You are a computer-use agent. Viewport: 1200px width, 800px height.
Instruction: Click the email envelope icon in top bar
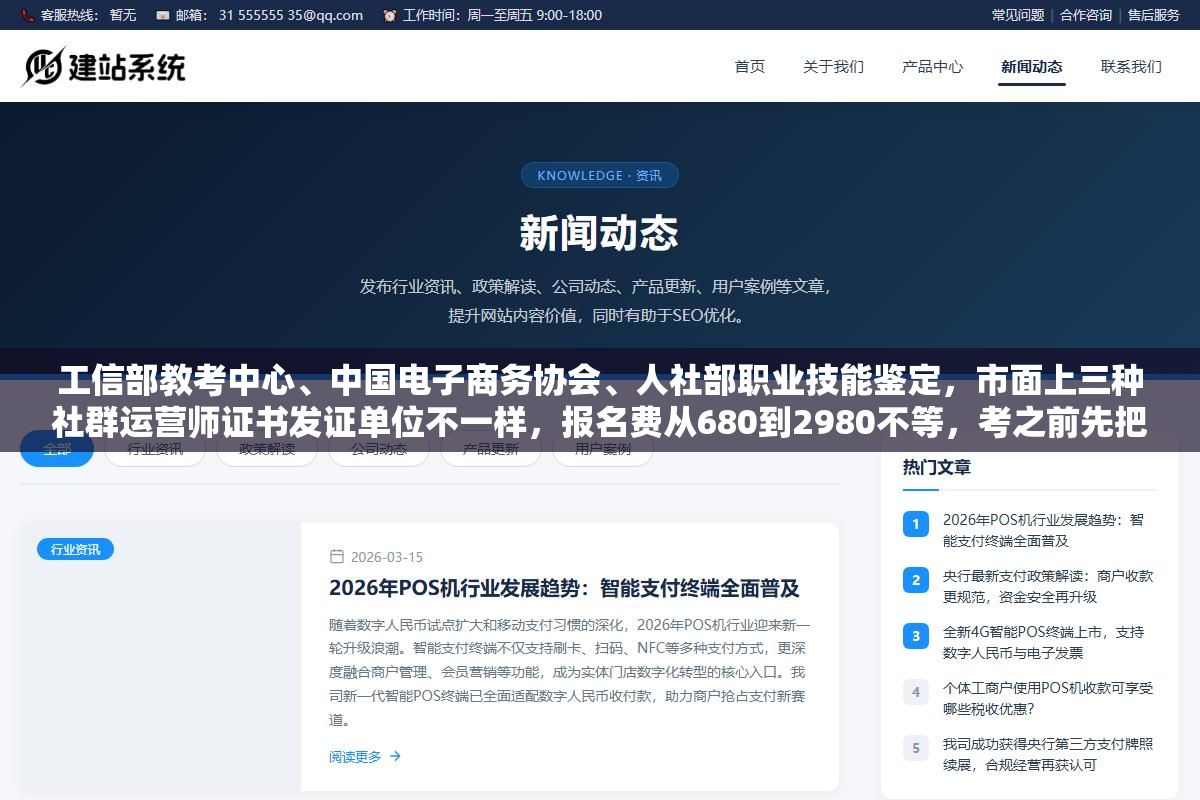(163, 15)
